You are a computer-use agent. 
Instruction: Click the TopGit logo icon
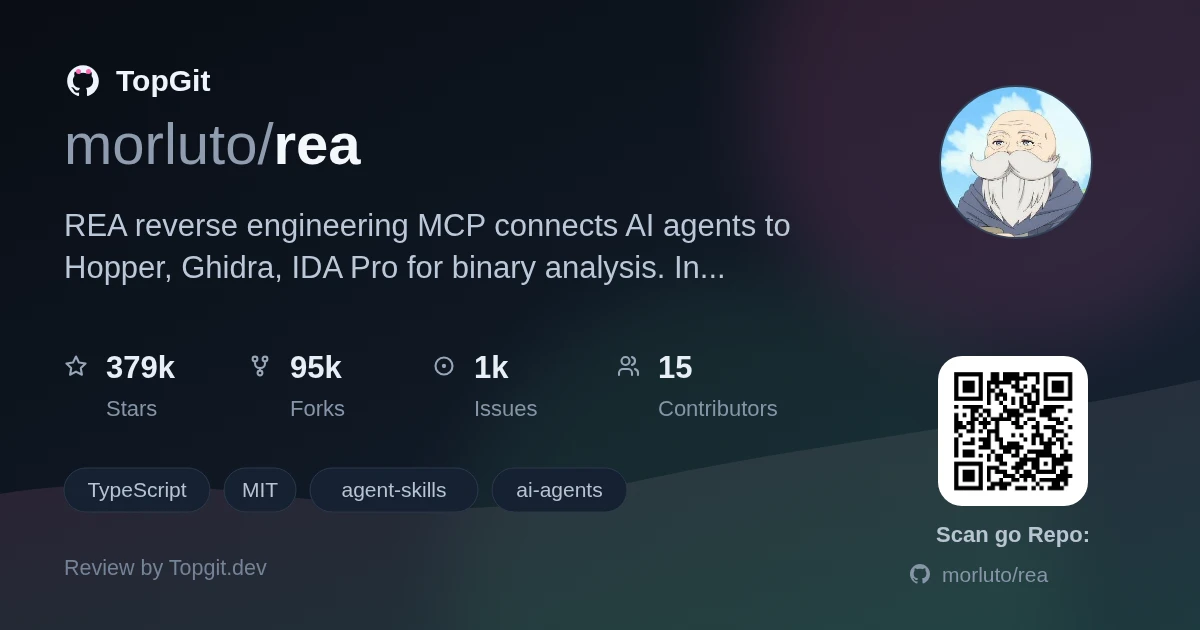click(83, 81)
